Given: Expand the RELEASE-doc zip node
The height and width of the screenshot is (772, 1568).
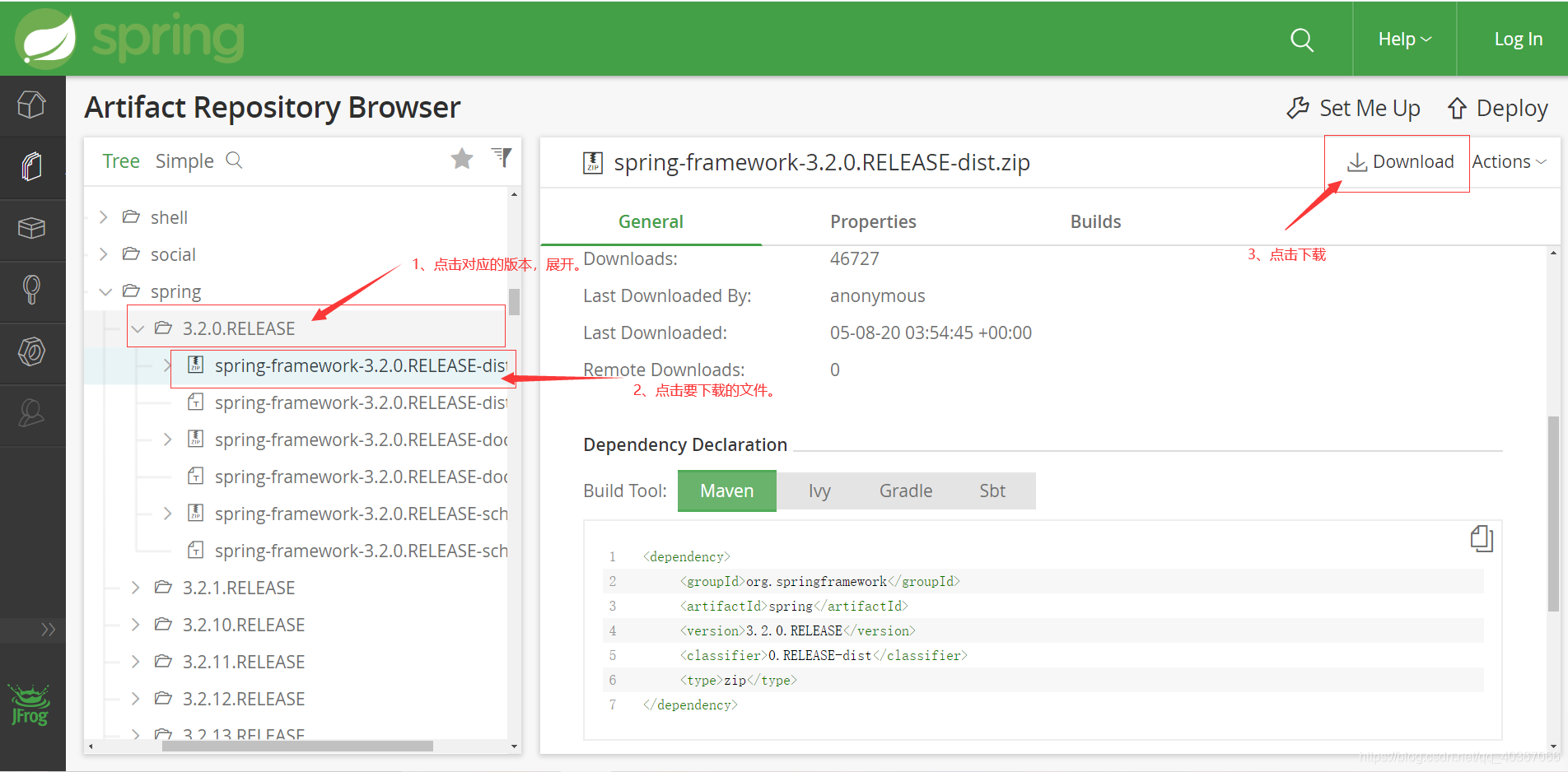Looking at the screenshot, I should 167,439.
